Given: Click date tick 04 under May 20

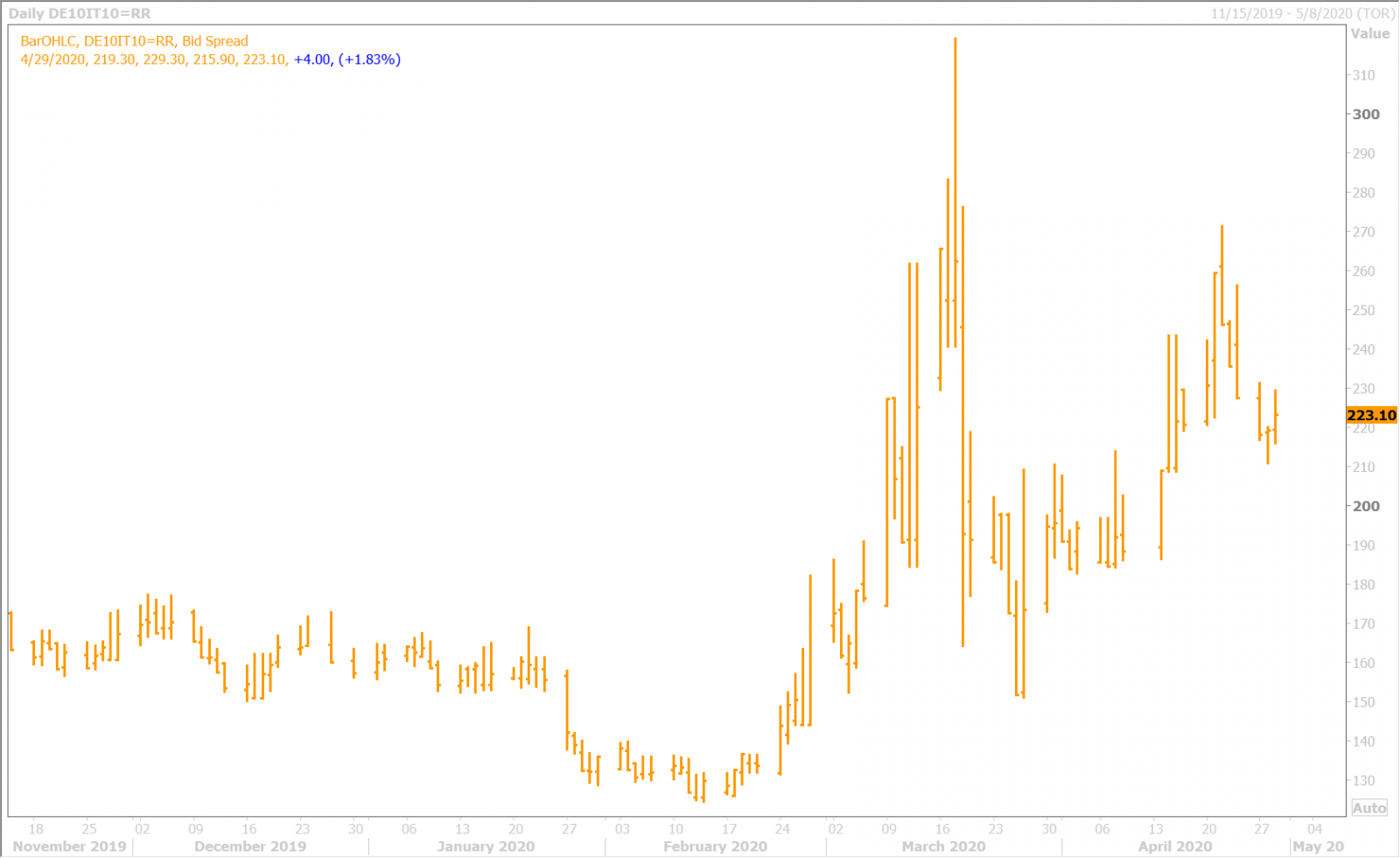Looking at the screenshot, I should [1314, 828].
